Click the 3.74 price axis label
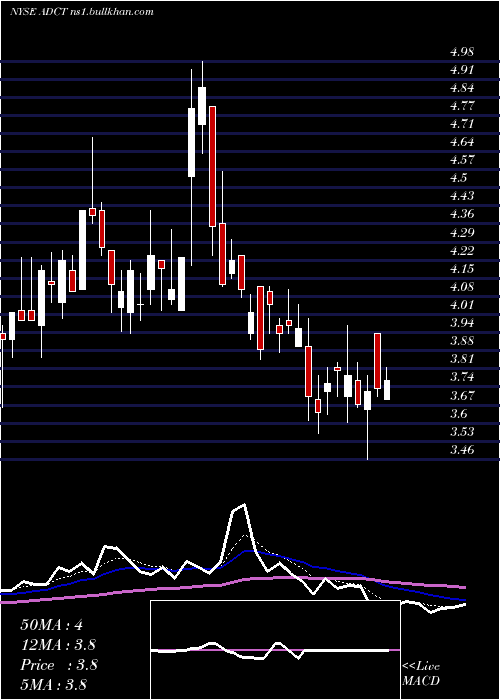 (x=461, y=377)
